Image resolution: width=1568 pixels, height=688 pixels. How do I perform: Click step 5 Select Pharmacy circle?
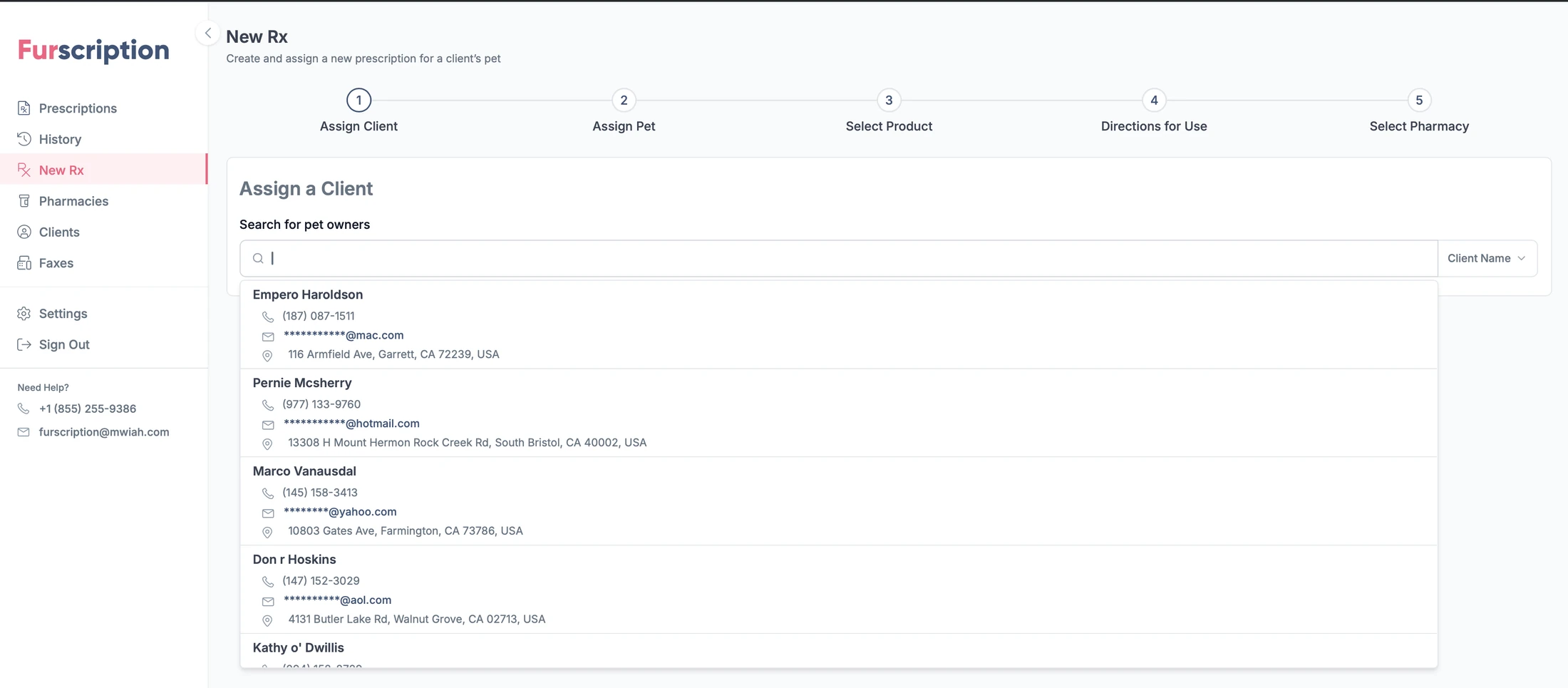click(1419, 100)
